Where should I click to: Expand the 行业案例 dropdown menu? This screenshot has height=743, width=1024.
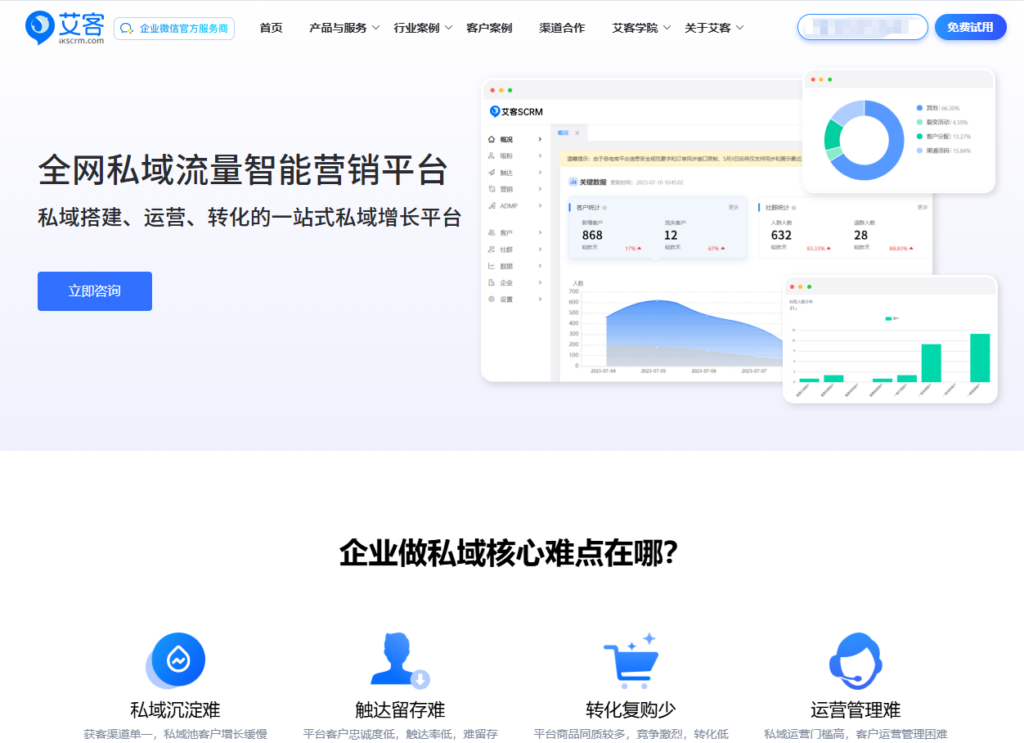tap(423, 28)
